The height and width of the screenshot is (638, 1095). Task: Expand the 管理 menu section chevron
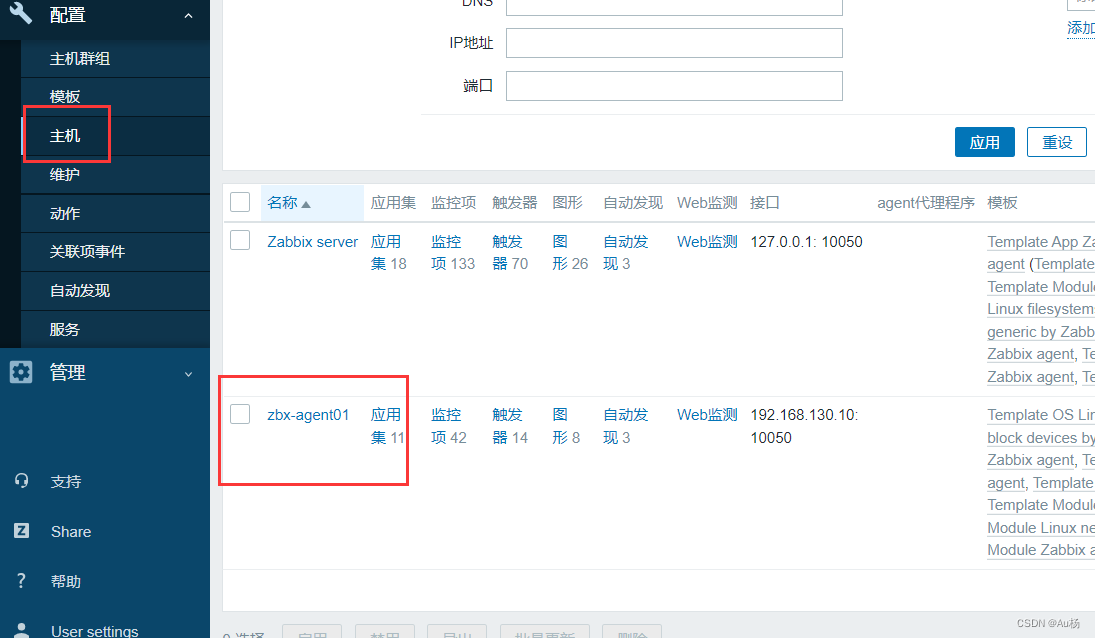tap(189, 374)
